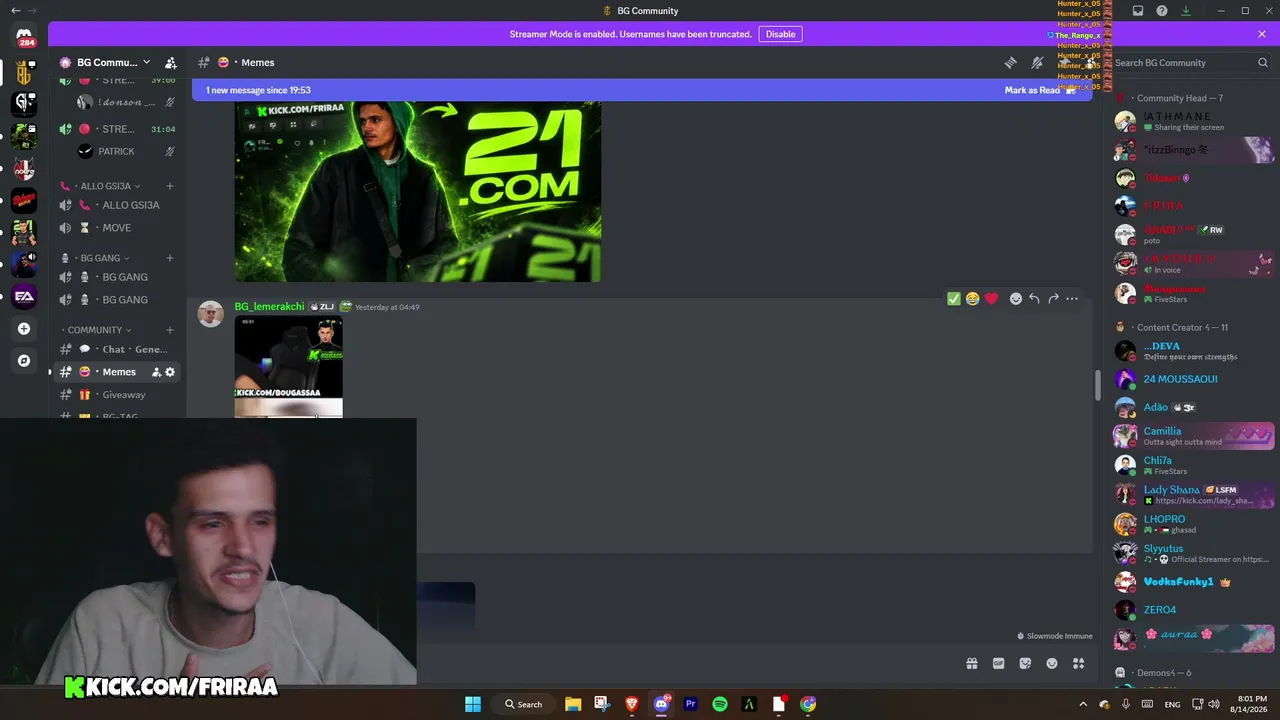Collapse the COMMUNITY category

pos(96,330)
